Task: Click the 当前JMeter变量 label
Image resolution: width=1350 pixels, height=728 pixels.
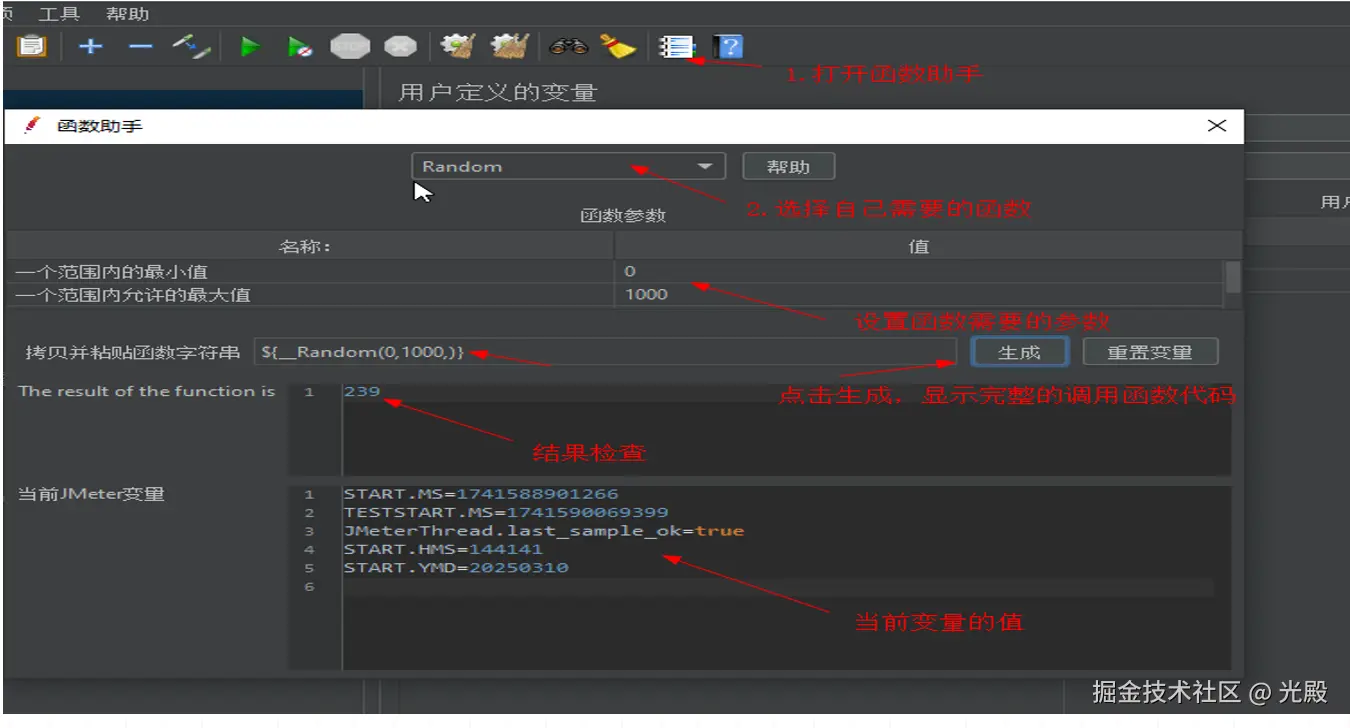Action: [91, 494]
